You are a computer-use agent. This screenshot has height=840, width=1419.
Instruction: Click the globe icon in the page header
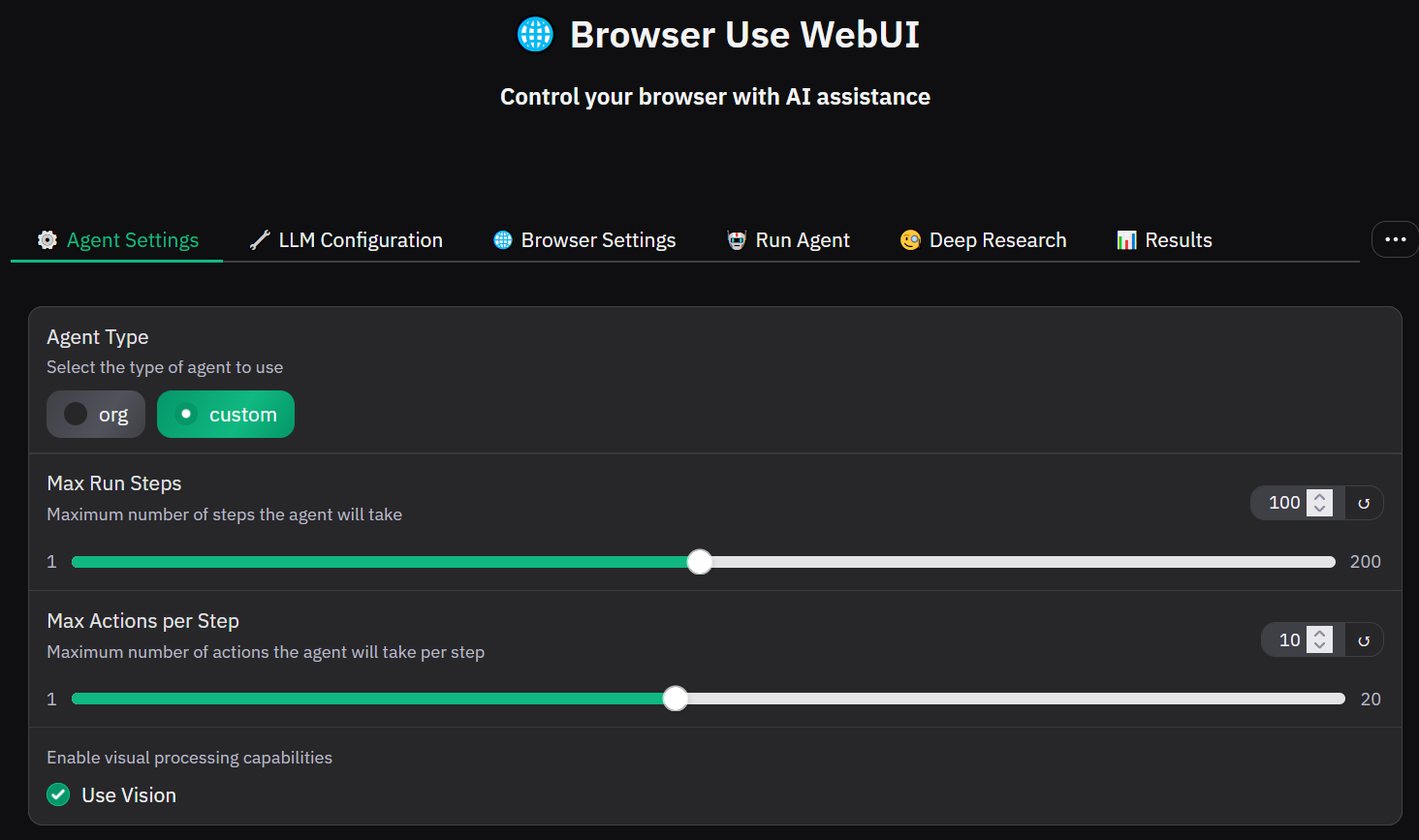click(x=533, y=34)
